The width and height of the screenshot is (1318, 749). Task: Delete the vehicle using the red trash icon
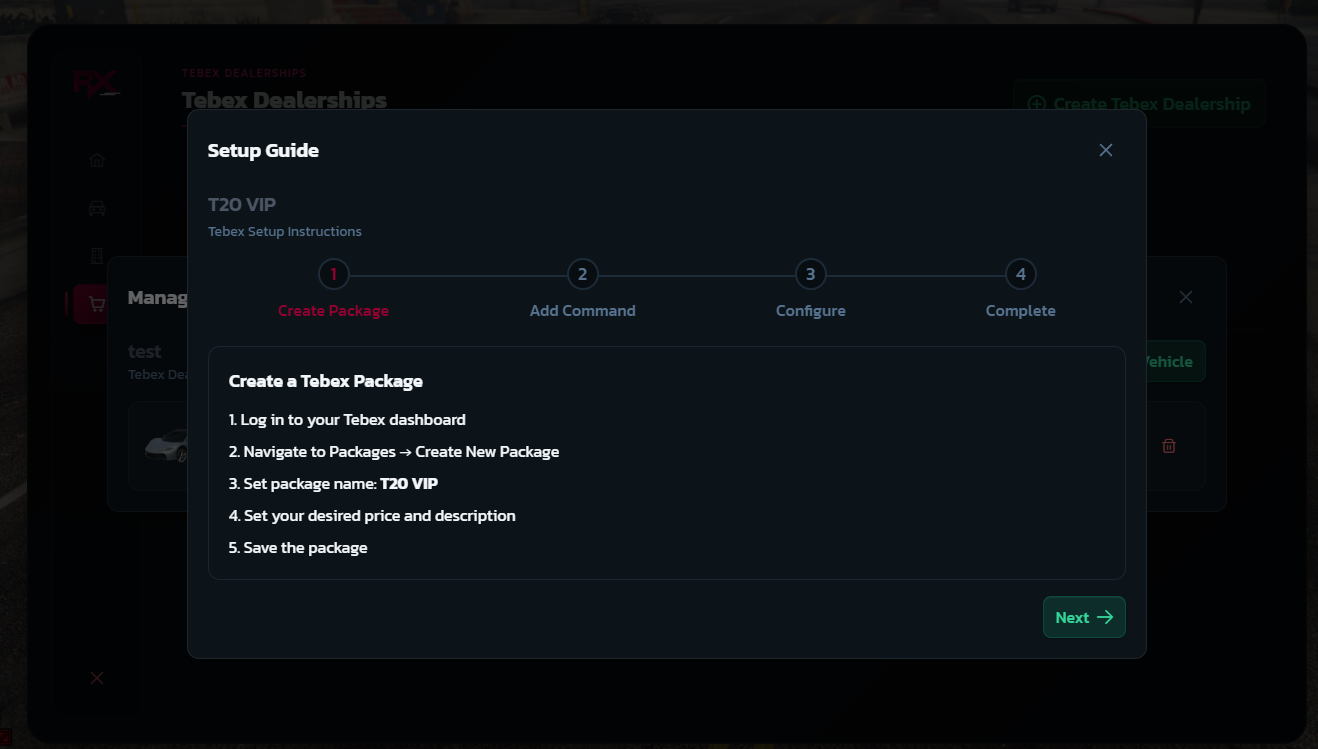pos(1168,446)
